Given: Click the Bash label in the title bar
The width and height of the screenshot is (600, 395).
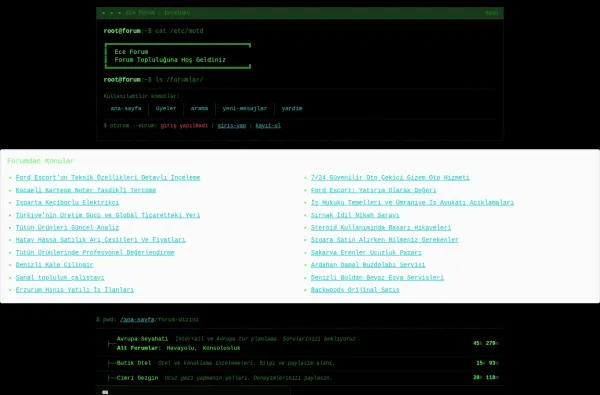Looking at the screenshot, I should [x=492, y=13].
